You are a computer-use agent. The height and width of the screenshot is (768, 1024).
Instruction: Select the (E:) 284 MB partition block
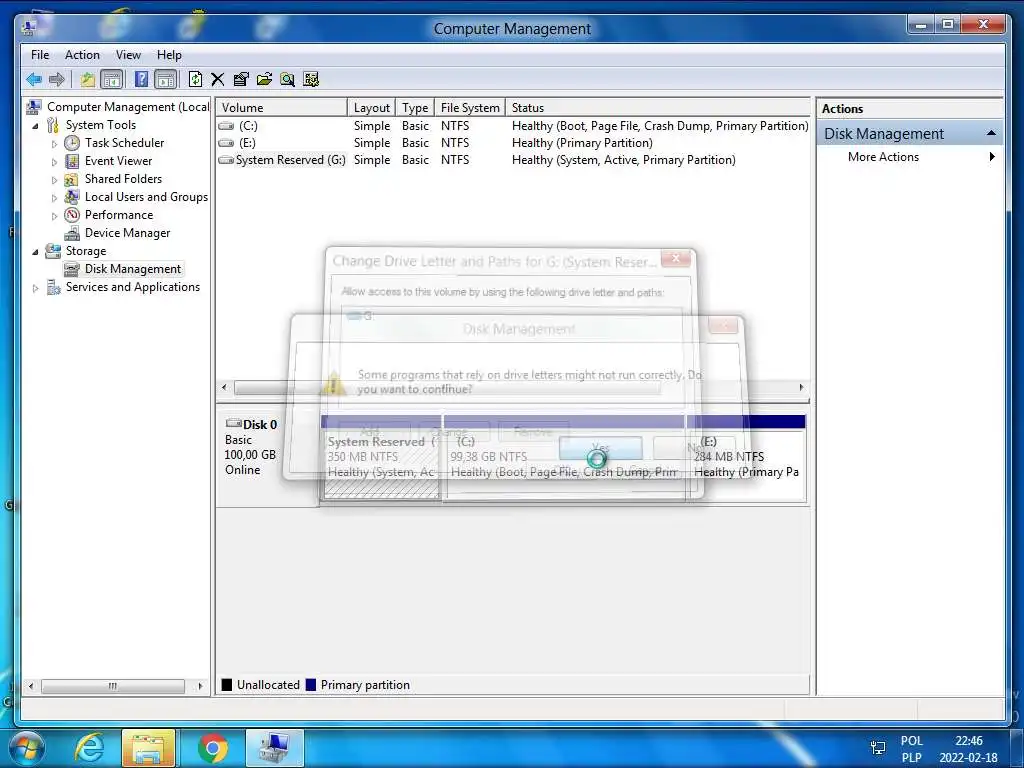coord(746,457)
